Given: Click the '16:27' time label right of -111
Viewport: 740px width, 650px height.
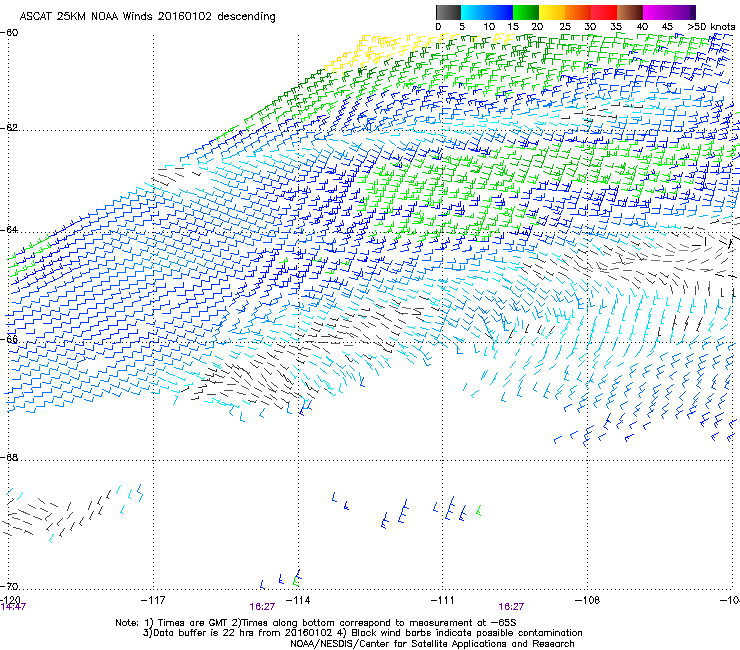Looking at the screenshot, I should point(511,607).
